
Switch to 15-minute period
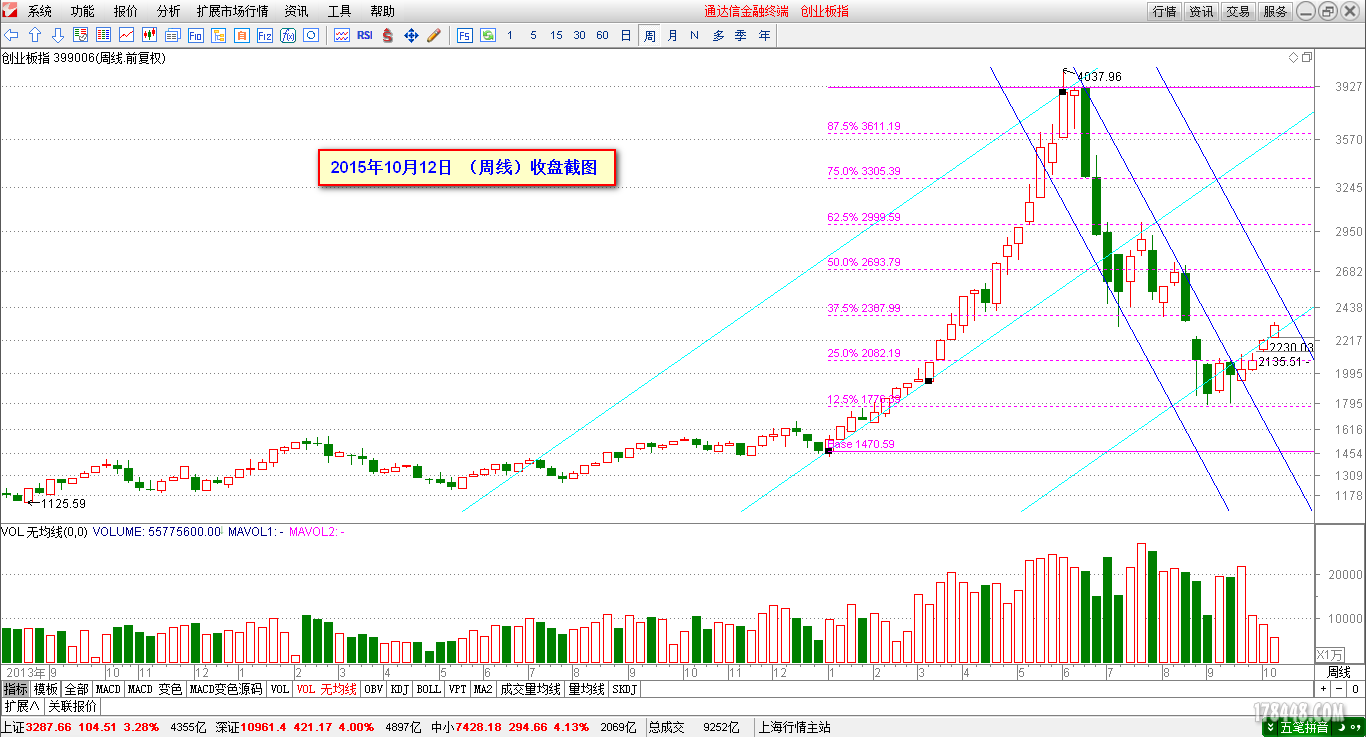[556, 35]
